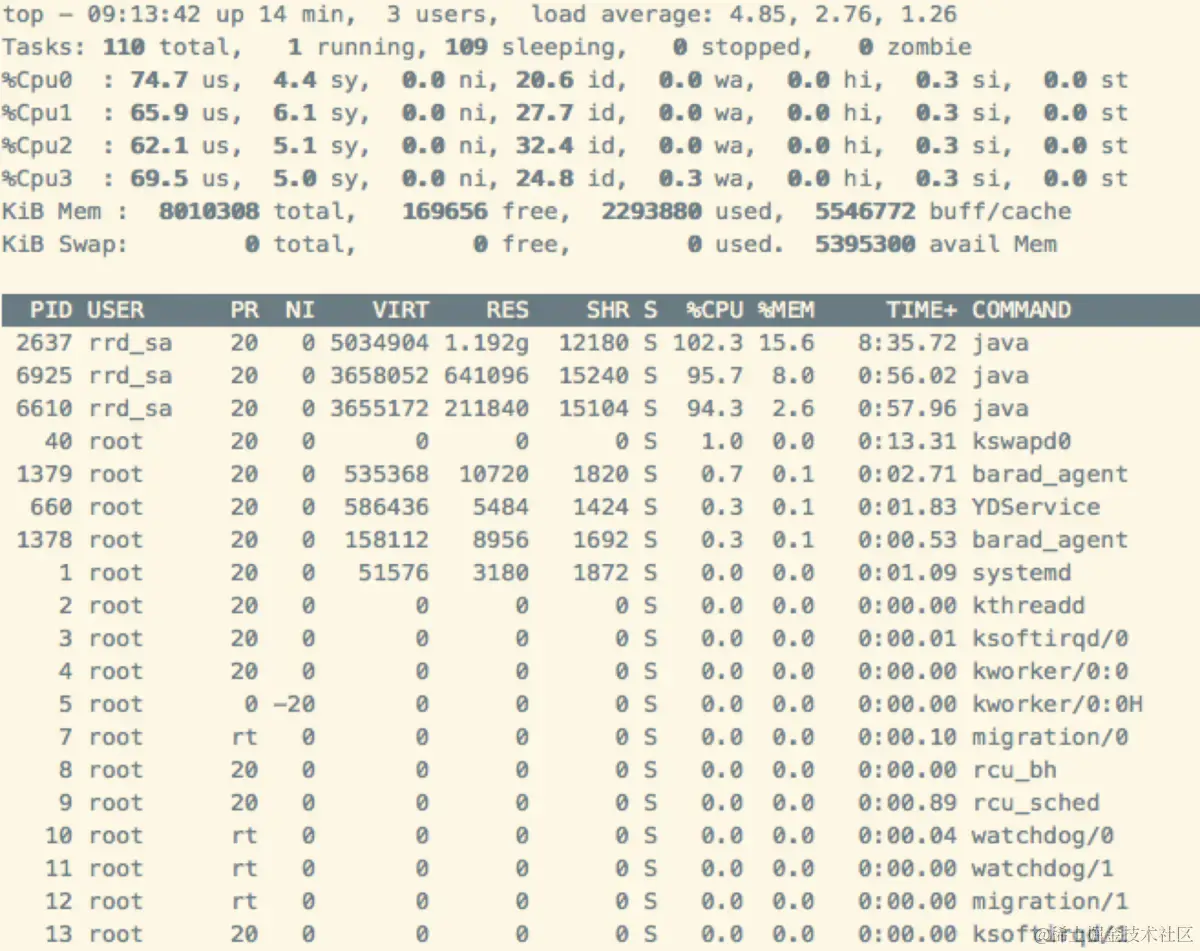Click the %MEM column header

pyautogui.click(x=786, y=310)
